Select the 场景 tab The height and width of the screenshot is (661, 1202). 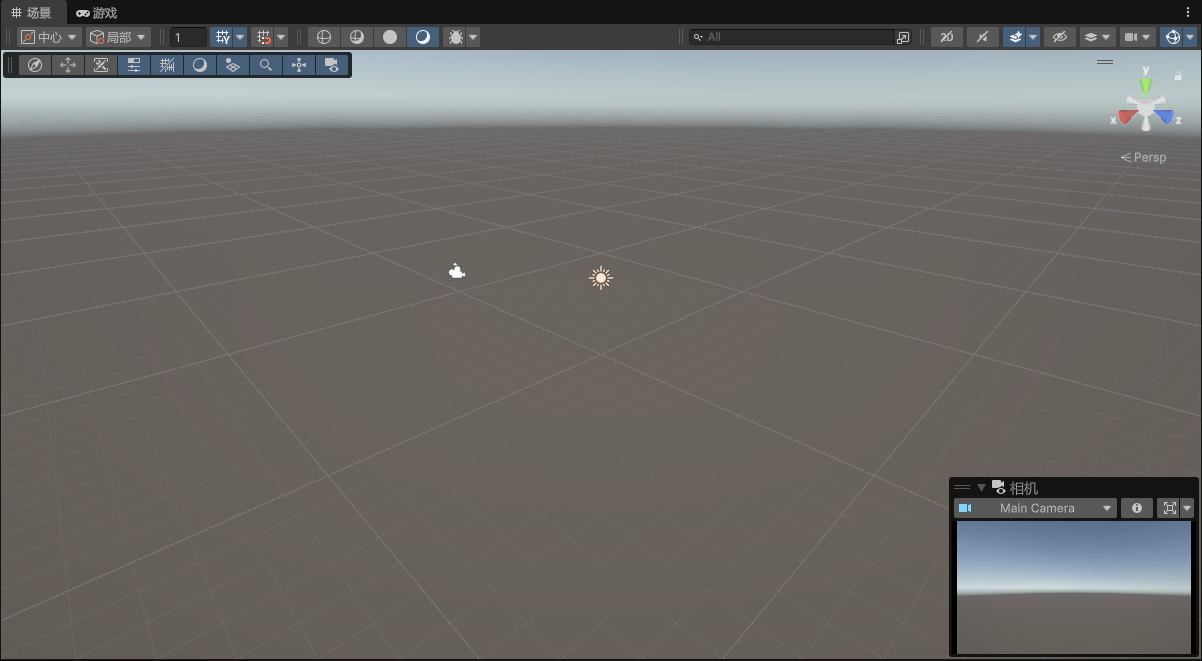pos(31,13)
